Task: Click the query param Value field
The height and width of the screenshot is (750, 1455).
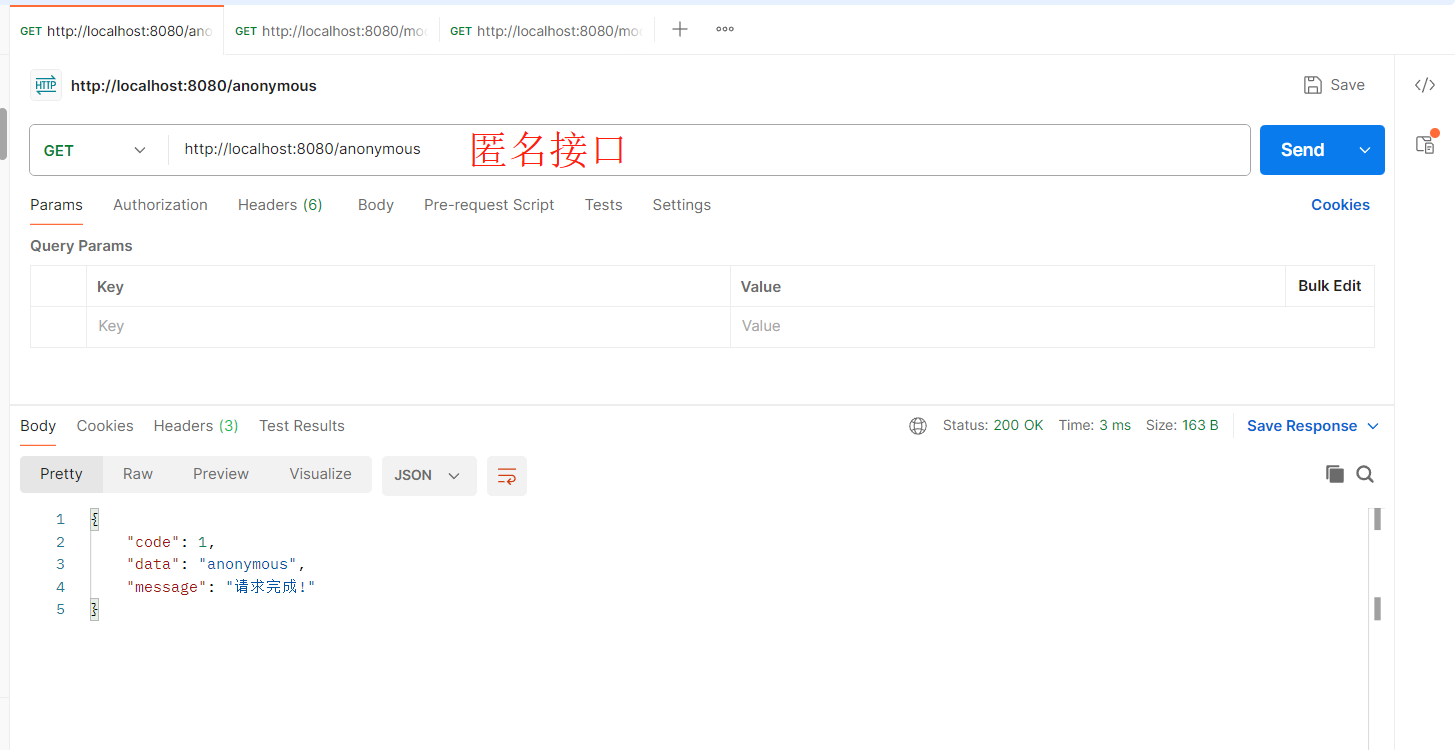Action: coord(1052,327)
